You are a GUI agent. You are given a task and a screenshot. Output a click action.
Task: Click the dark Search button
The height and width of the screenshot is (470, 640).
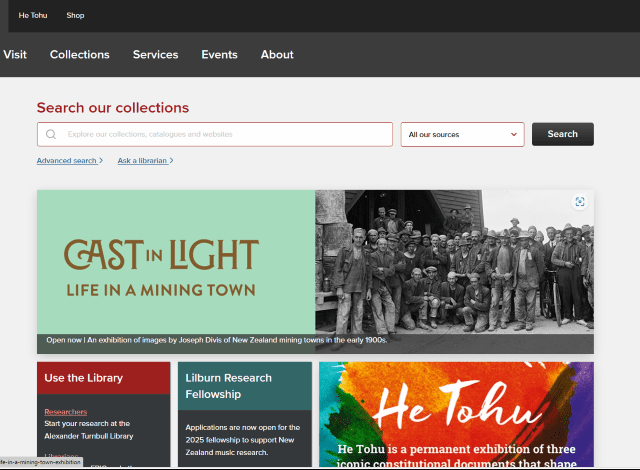click(562, 134)
